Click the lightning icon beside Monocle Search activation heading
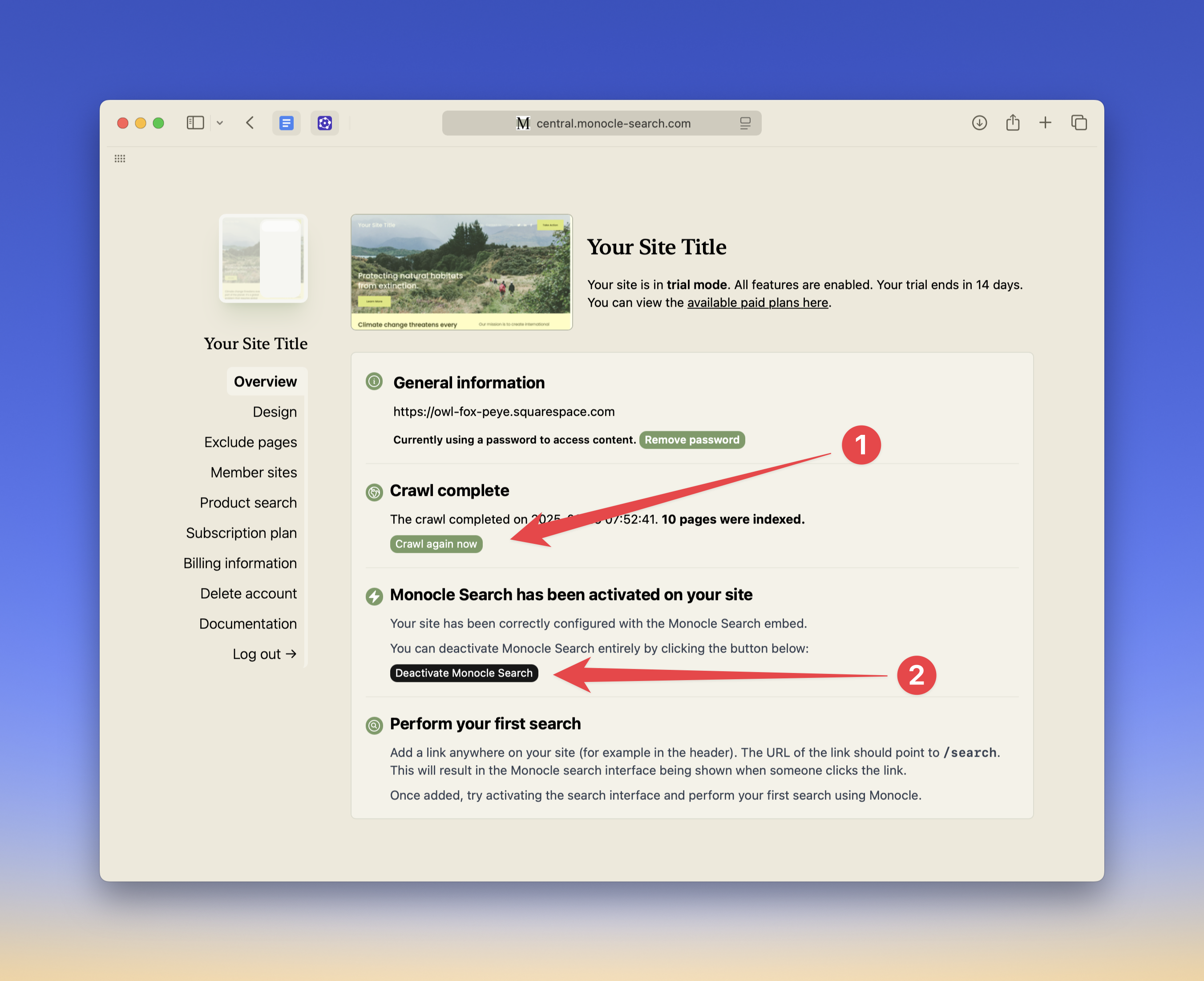1204x981 pixels. click(374, 596)
